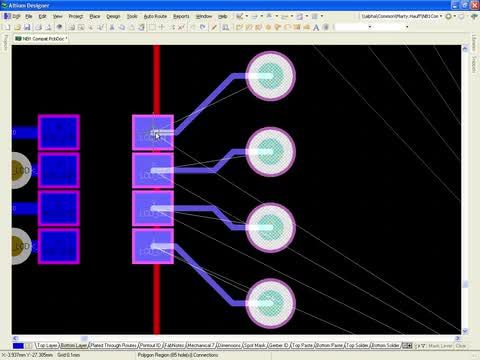The height and width of the screenshot is (360, 480).
Task: Open the Snippets side panel tab
Action: coord(474,64)
